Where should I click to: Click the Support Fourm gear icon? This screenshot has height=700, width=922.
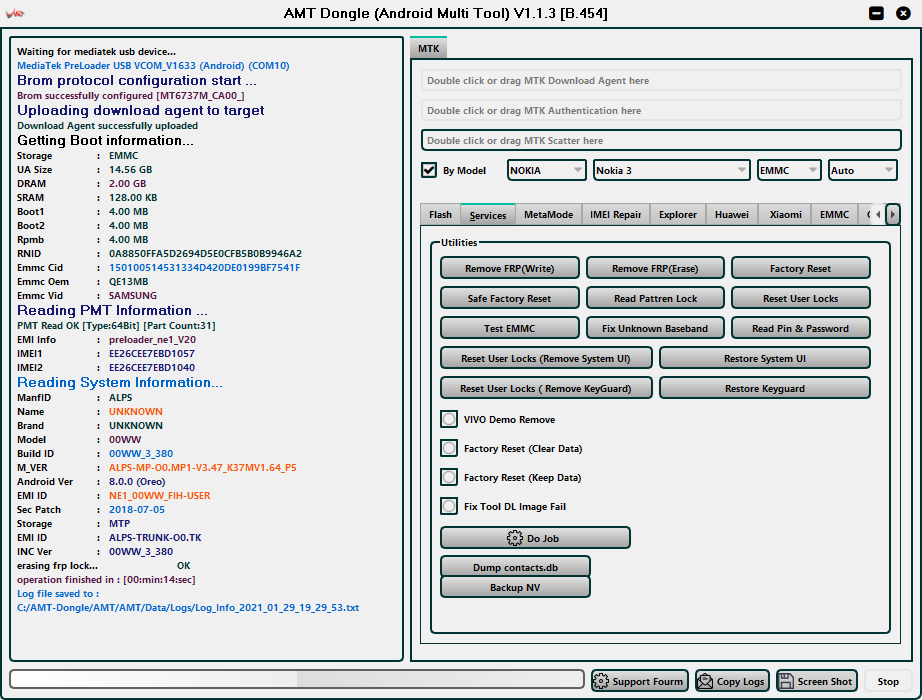601,681
